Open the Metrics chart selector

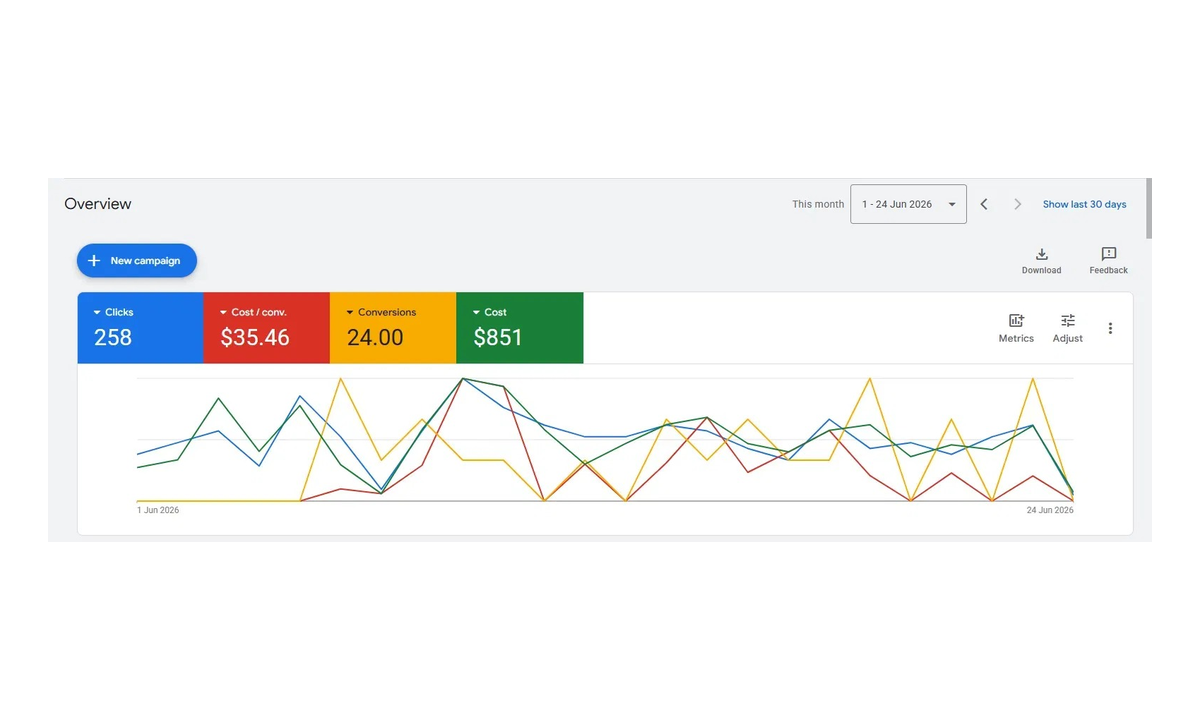[1016, 328]
